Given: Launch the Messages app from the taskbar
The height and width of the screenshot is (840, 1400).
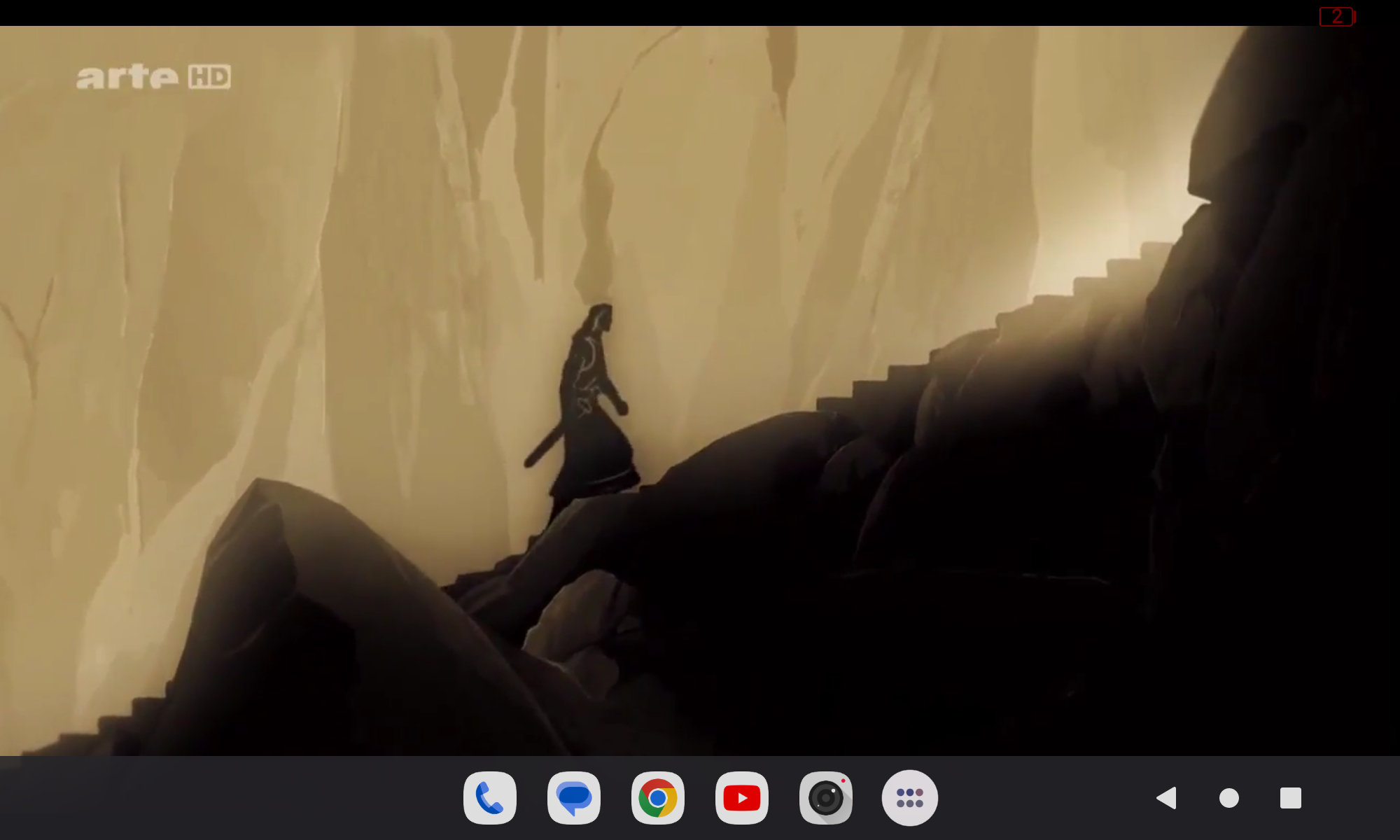Looking at the screenshot, I should 574,798.
